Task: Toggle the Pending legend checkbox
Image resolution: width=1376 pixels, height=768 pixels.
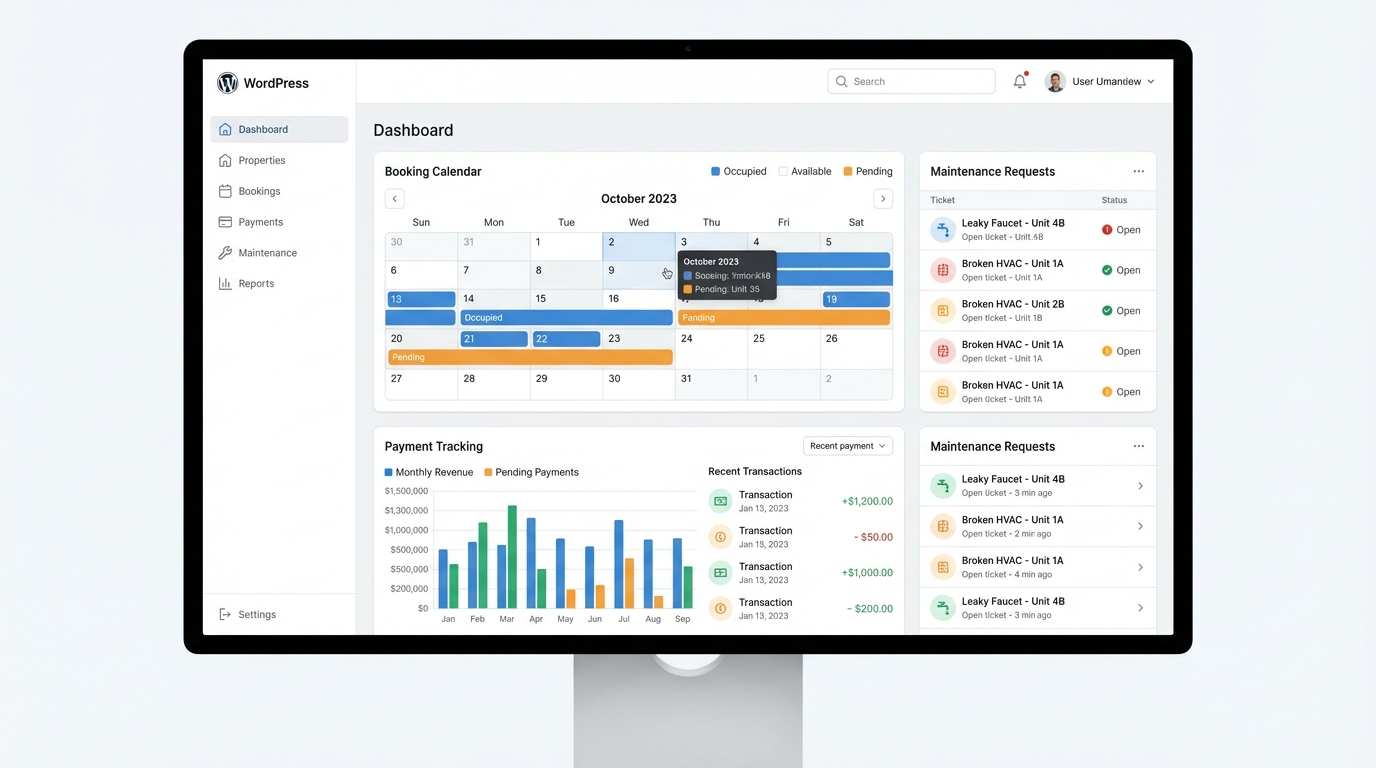Action: point(845,171)
